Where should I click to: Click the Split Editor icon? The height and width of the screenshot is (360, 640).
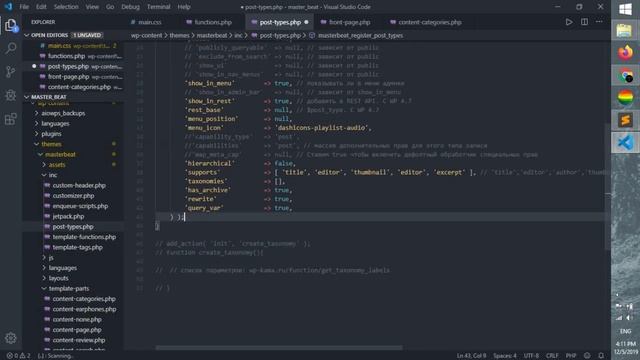click(x=584, y=22)
